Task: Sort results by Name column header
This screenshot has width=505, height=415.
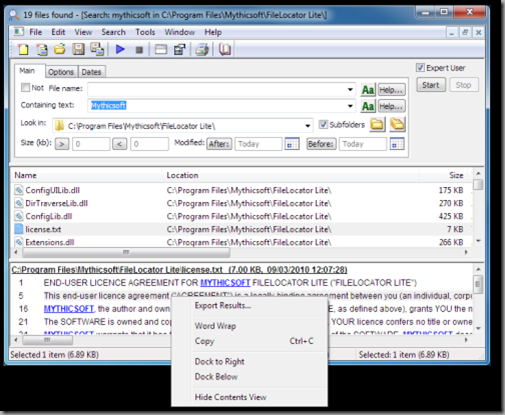Action: click(x=88, y=175)
